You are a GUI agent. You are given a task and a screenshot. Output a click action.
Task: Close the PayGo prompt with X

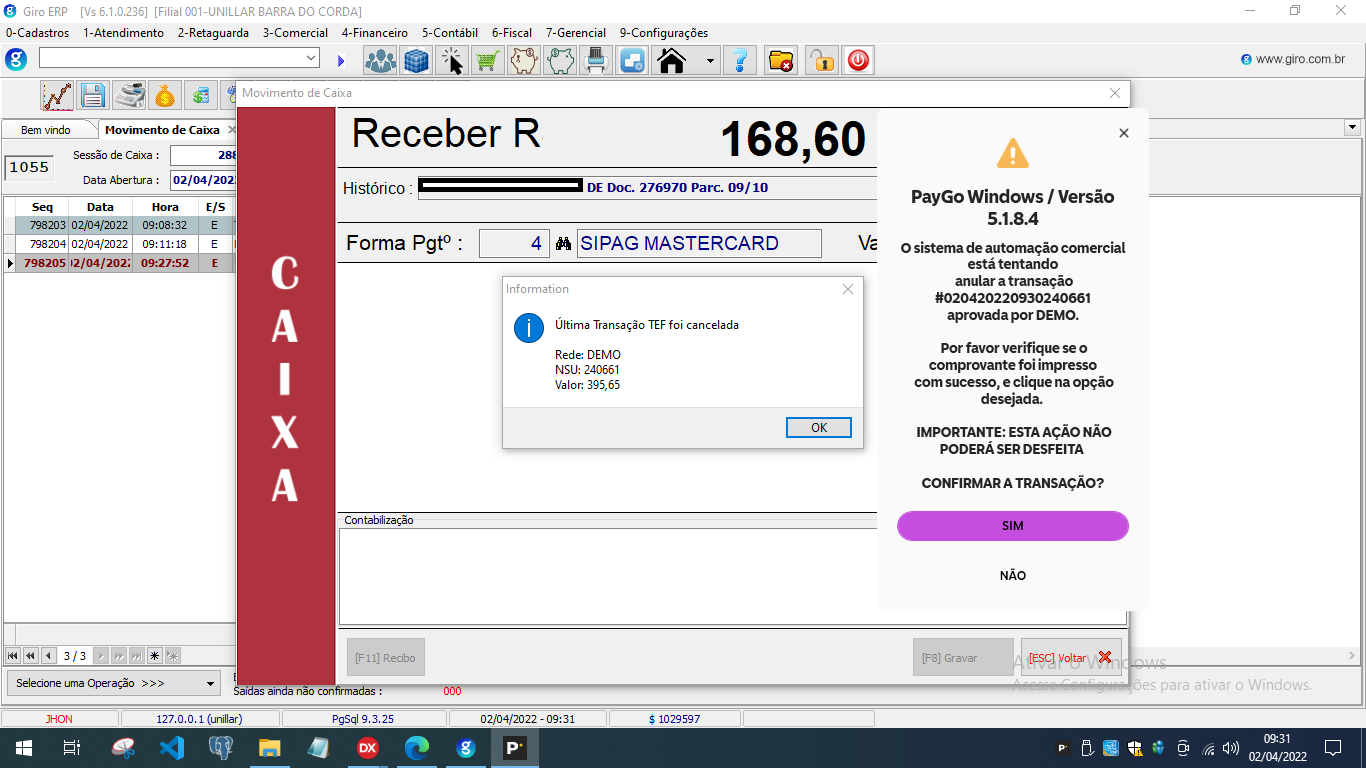pos(1123,133)
